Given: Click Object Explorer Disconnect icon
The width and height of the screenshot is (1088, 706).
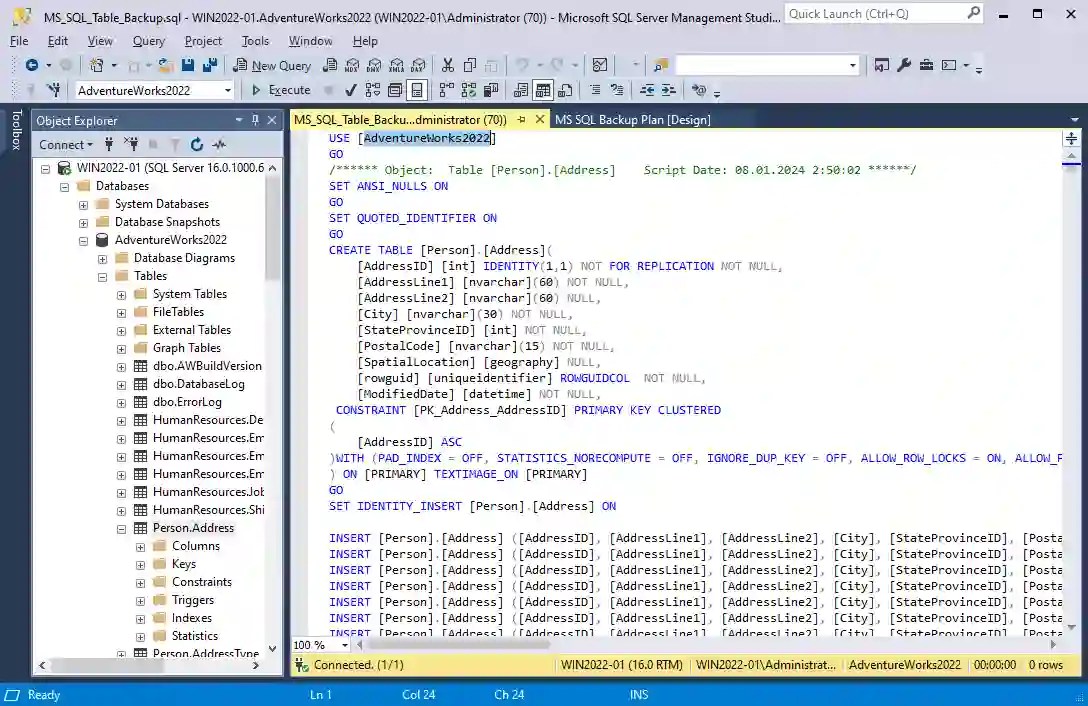Looking at the screenshot, I should pos(131,144).
